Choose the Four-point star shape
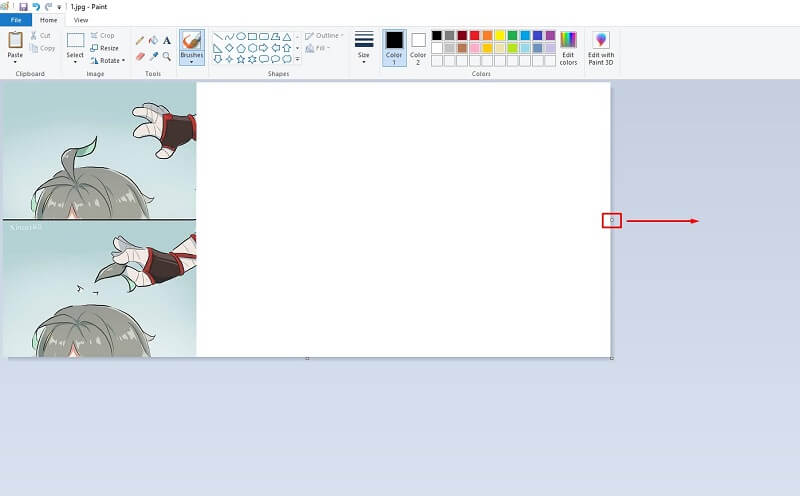 pyautogui.click(x=229, y=59)
